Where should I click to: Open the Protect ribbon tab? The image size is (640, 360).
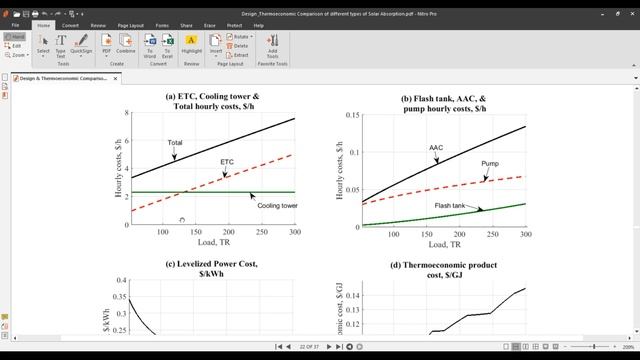(234, 25)
